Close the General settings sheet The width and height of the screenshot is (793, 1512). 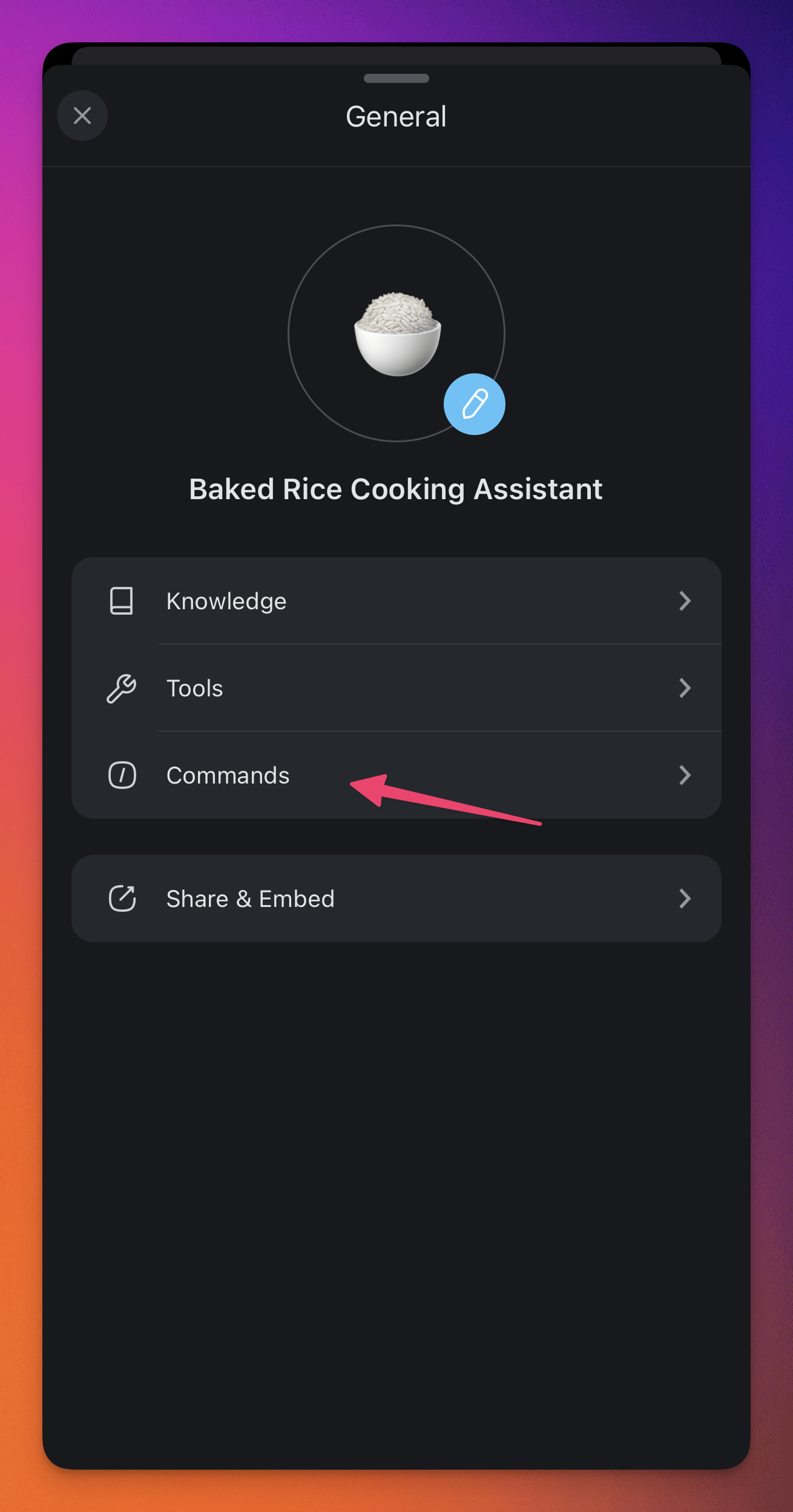click(x=82, y=116)
